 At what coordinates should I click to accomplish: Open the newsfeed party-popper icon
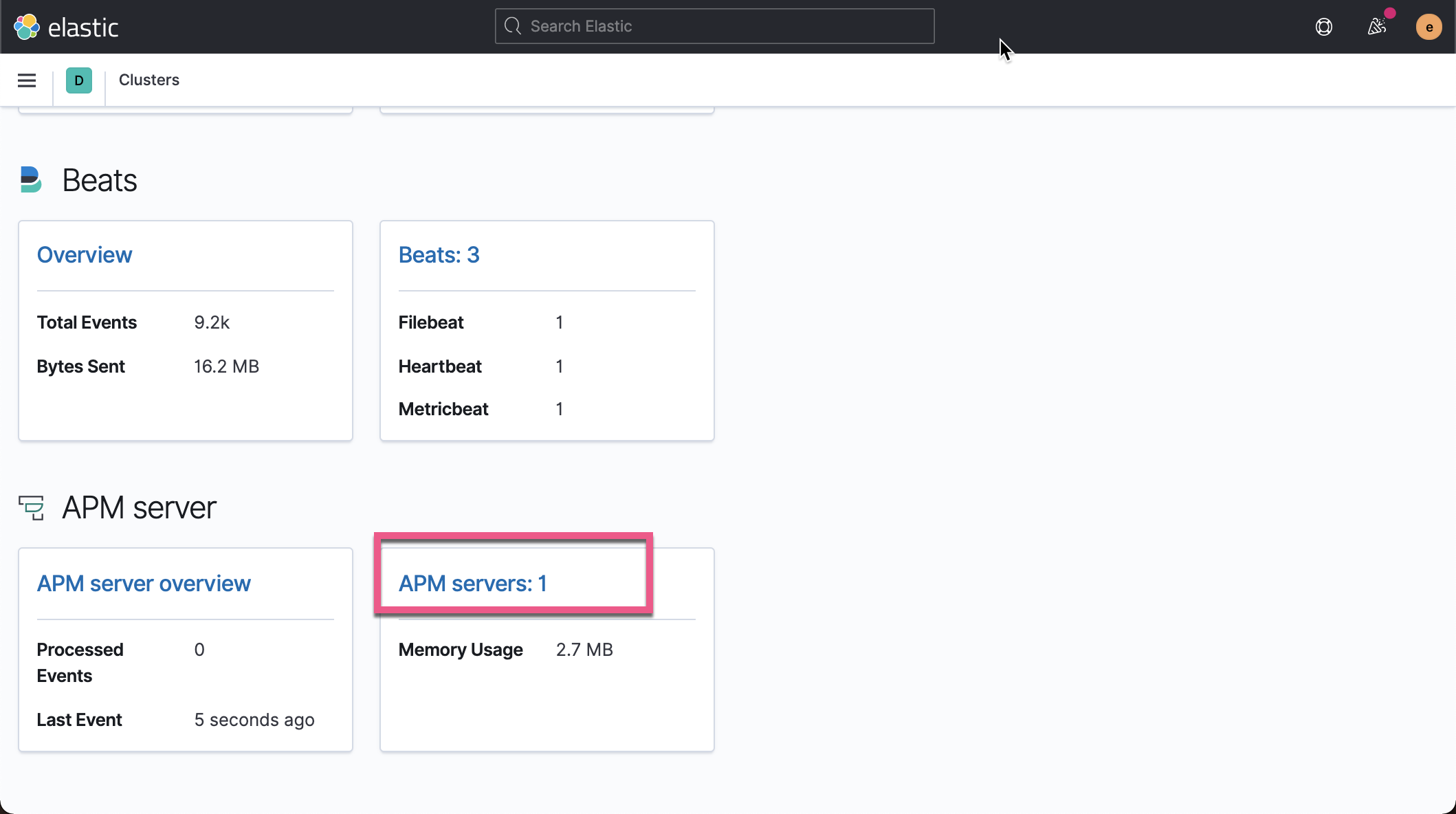pos(1377,26)
